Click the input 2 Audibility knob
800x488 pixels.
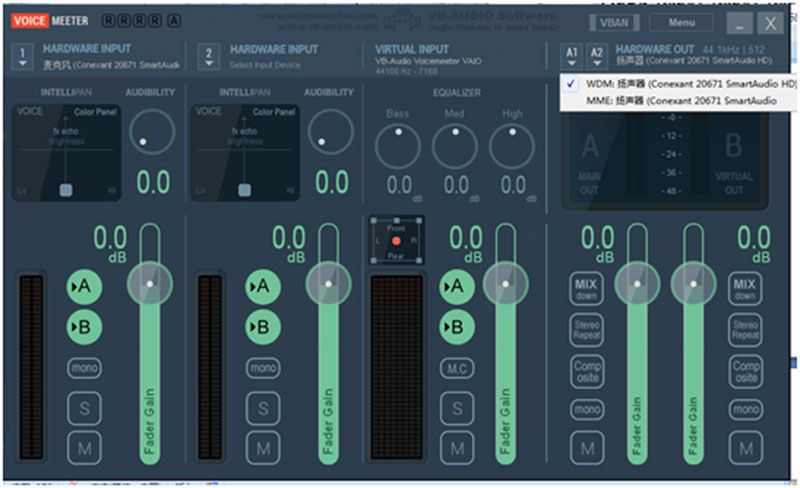pyautogui.click(x=331, y=132)
